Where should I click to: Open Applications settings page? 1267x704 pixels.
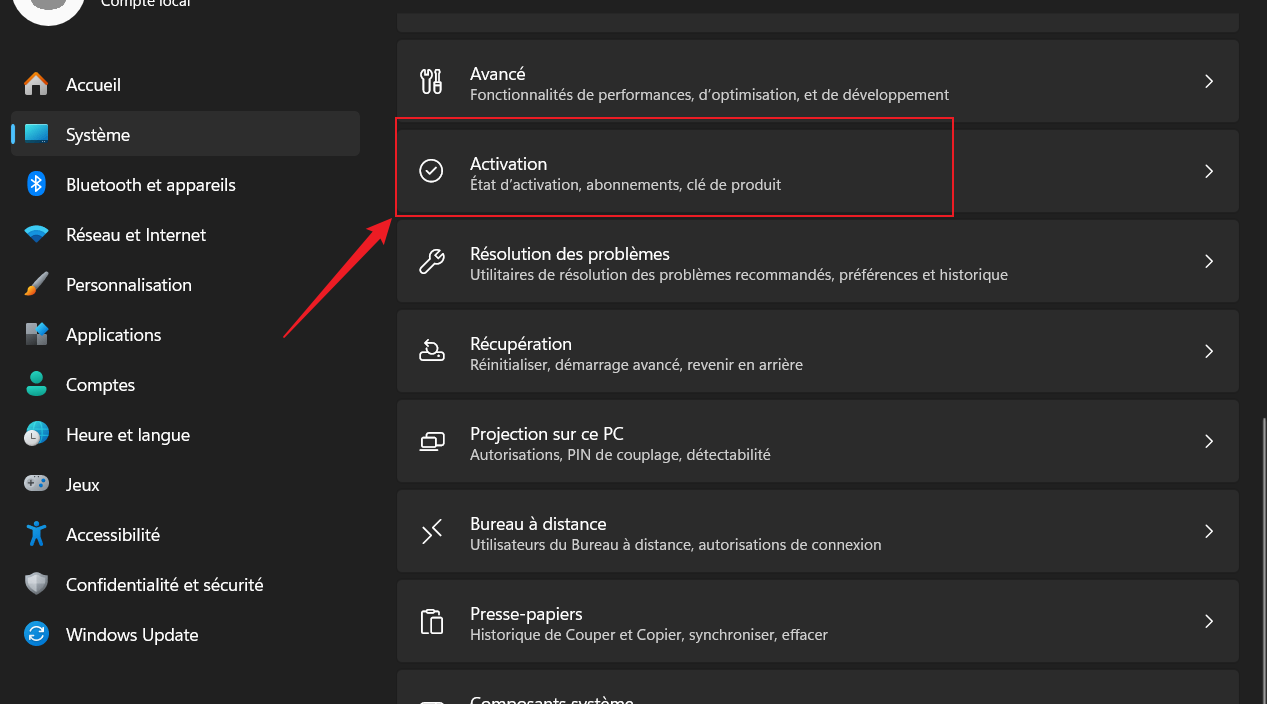[185, 334]
